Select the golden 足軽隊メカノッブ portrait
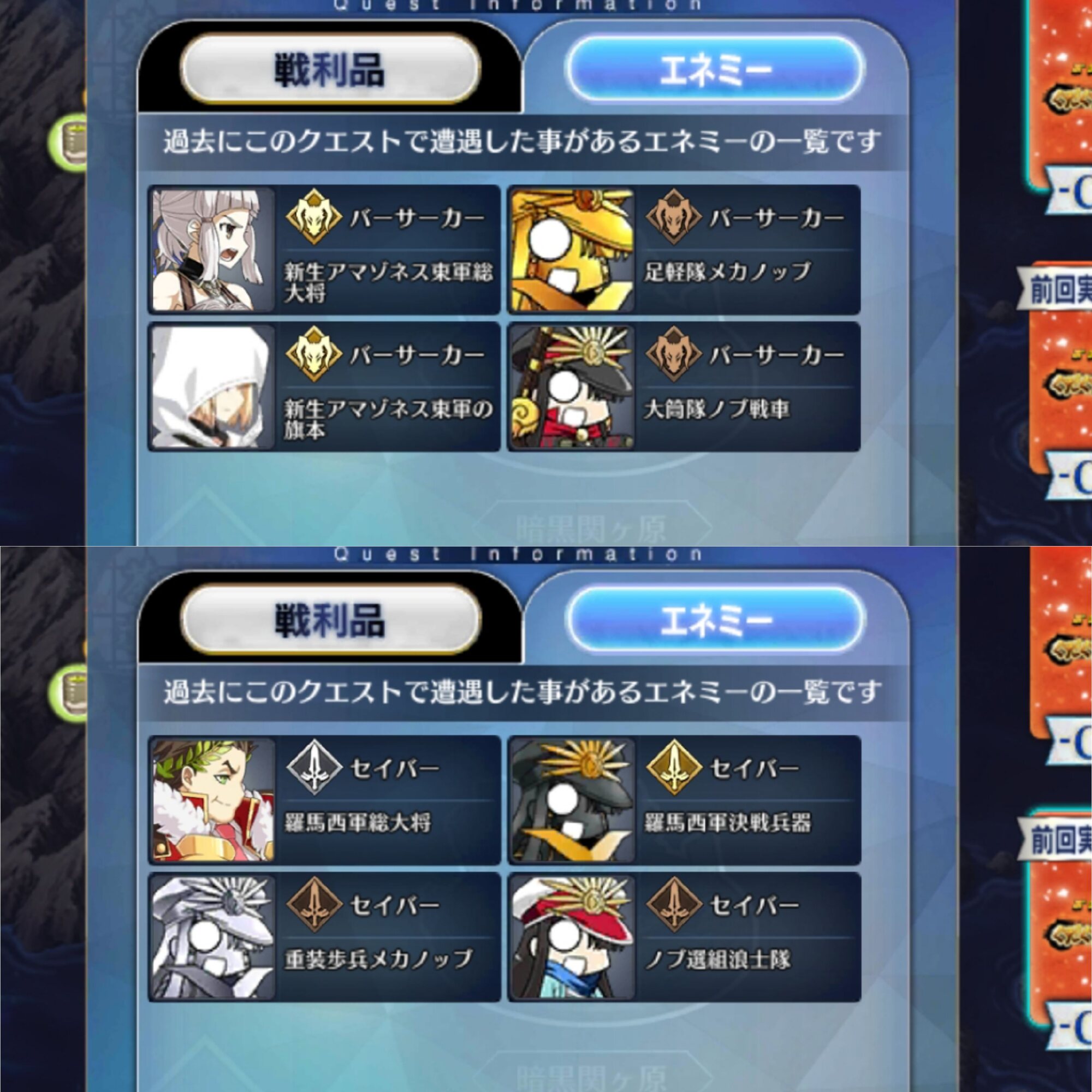 (x=573, y=250)
